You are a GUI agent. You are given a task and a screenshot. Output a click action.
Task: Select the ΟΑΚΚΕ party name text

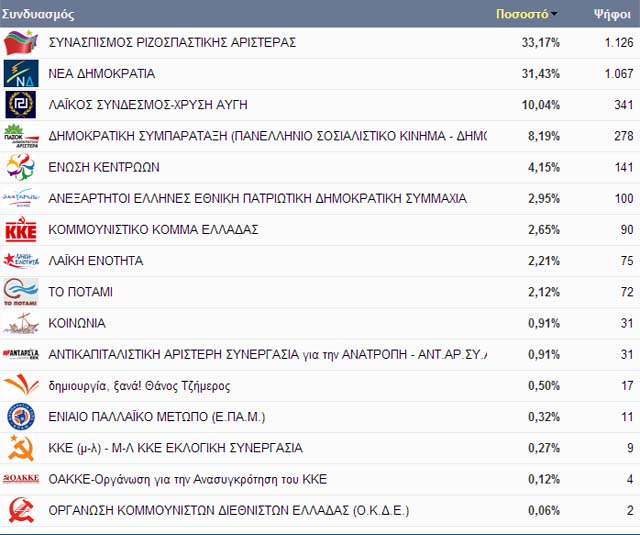(x=187, y=479)
